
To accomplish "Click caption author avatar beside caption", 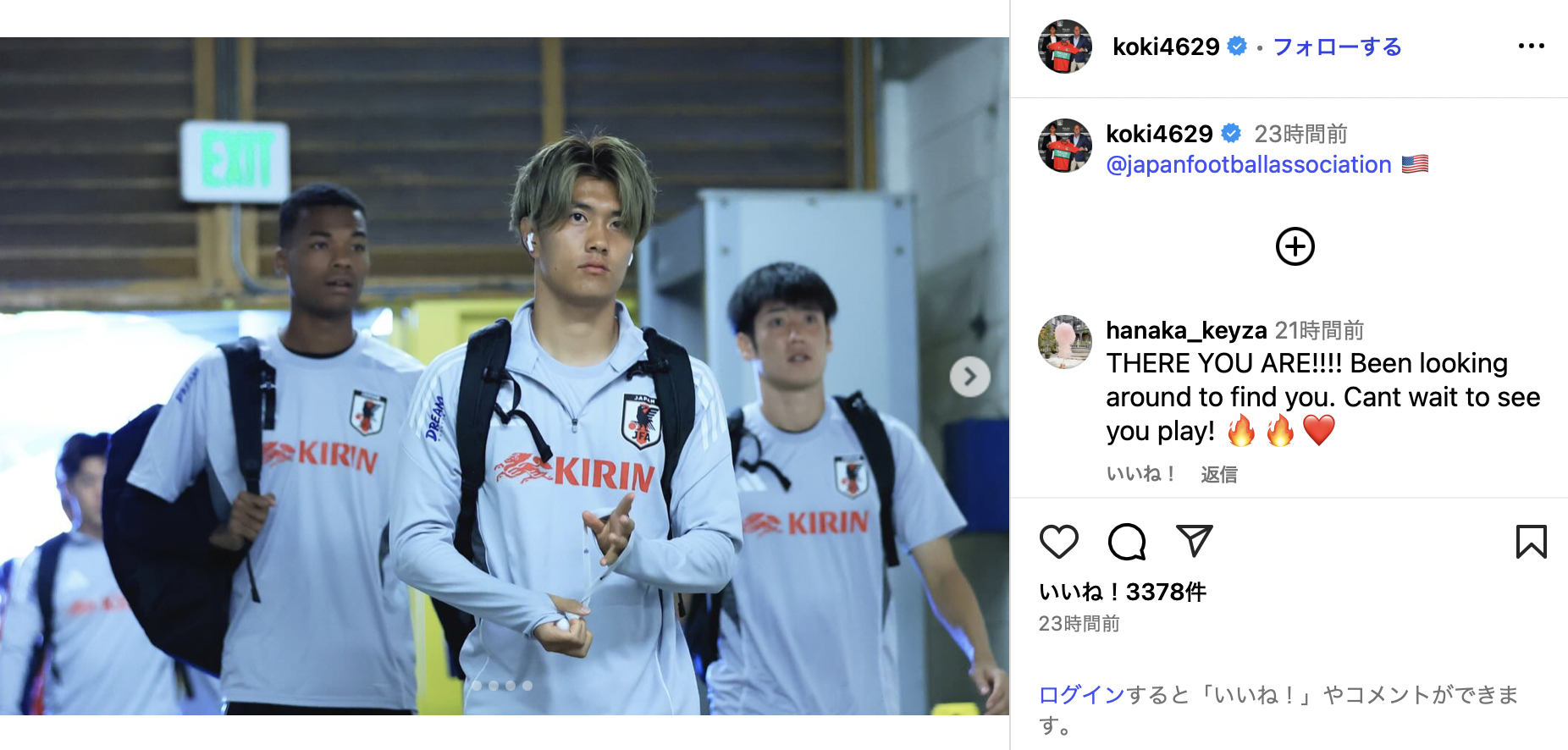I will tap(1065, 146).
